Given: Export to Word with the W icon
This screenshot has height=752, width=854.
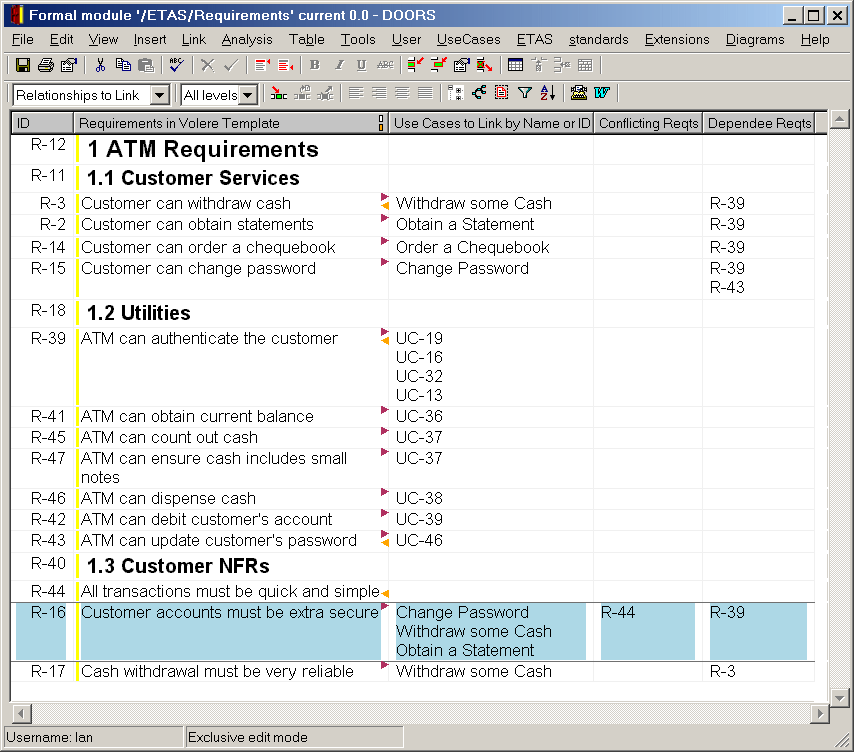Looking at the screenshot, I should (x=602, y=93).
